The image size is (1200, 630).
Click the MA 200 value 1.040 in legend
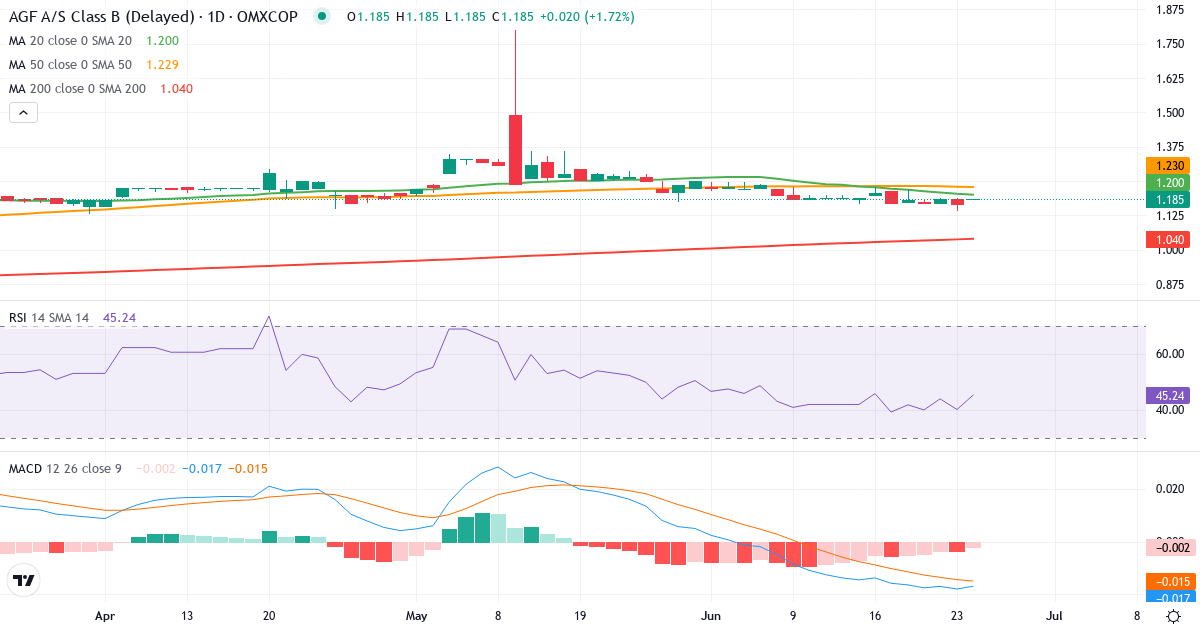[x=176, y=88]
